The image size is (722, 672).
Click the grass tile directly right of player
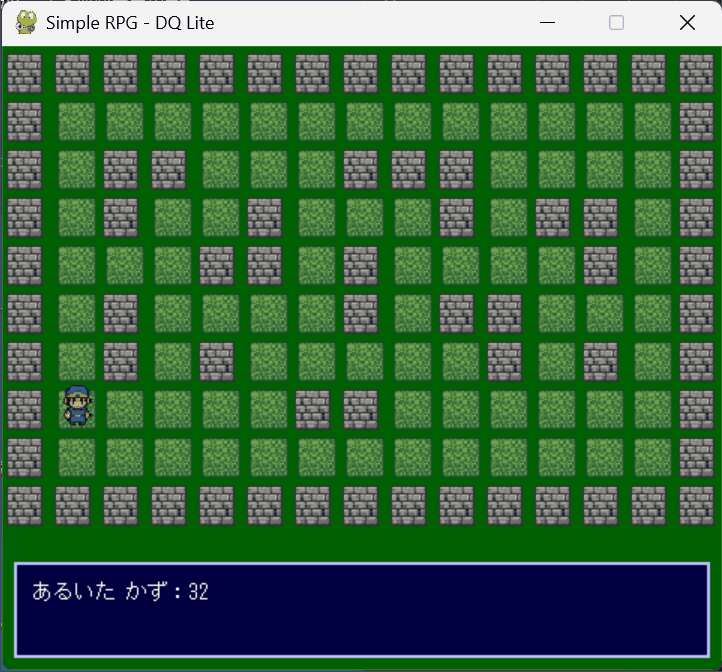(x=124, y=409)
